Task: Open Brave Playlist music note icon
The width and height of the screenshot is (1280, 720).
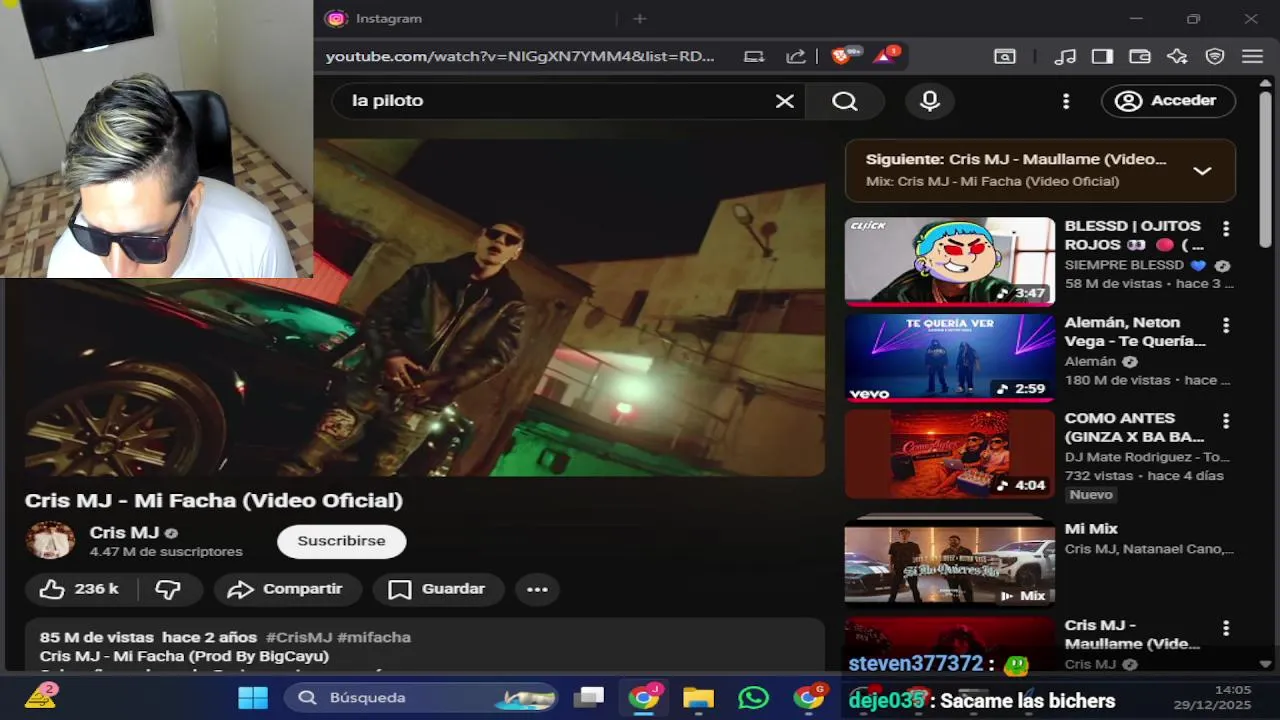Action: pyautogui.click(x=1065, y=57)
